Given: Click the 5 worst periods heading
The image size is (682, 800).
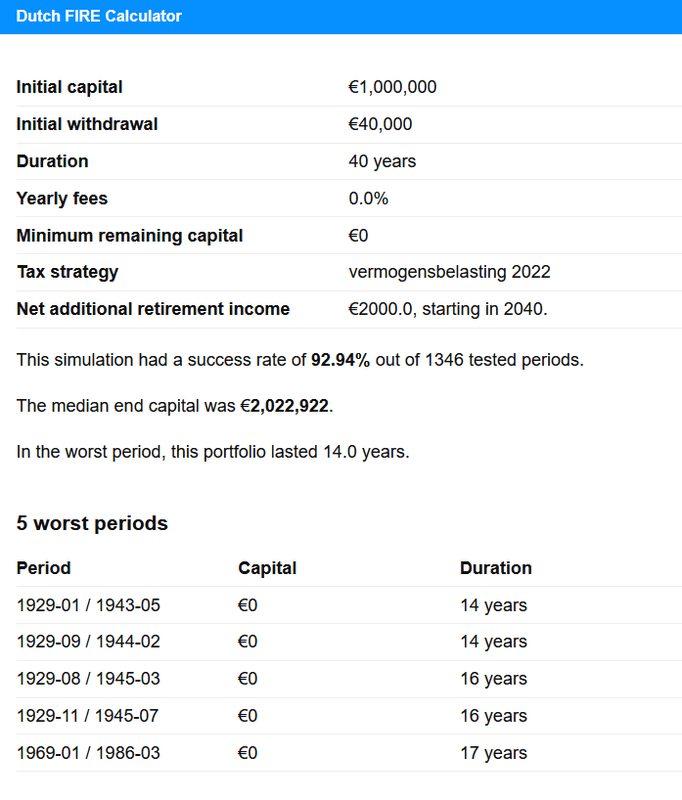Looking at the screenshot, I should [x=92, y=523].
